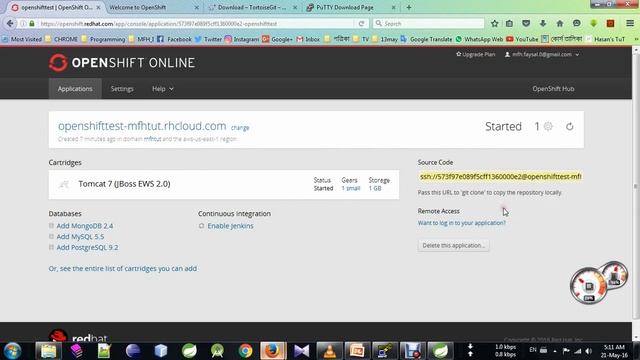Select the Enable Jenkins option
Screen dimensions: 640x360
pos(230,226)
